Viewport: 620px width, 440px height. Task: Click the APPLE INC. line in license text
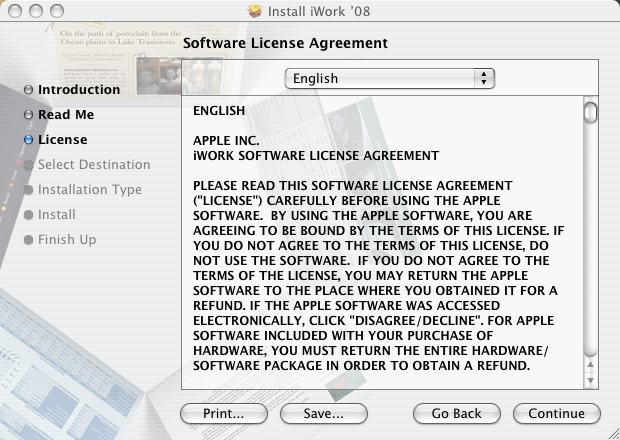click(226, 140)
